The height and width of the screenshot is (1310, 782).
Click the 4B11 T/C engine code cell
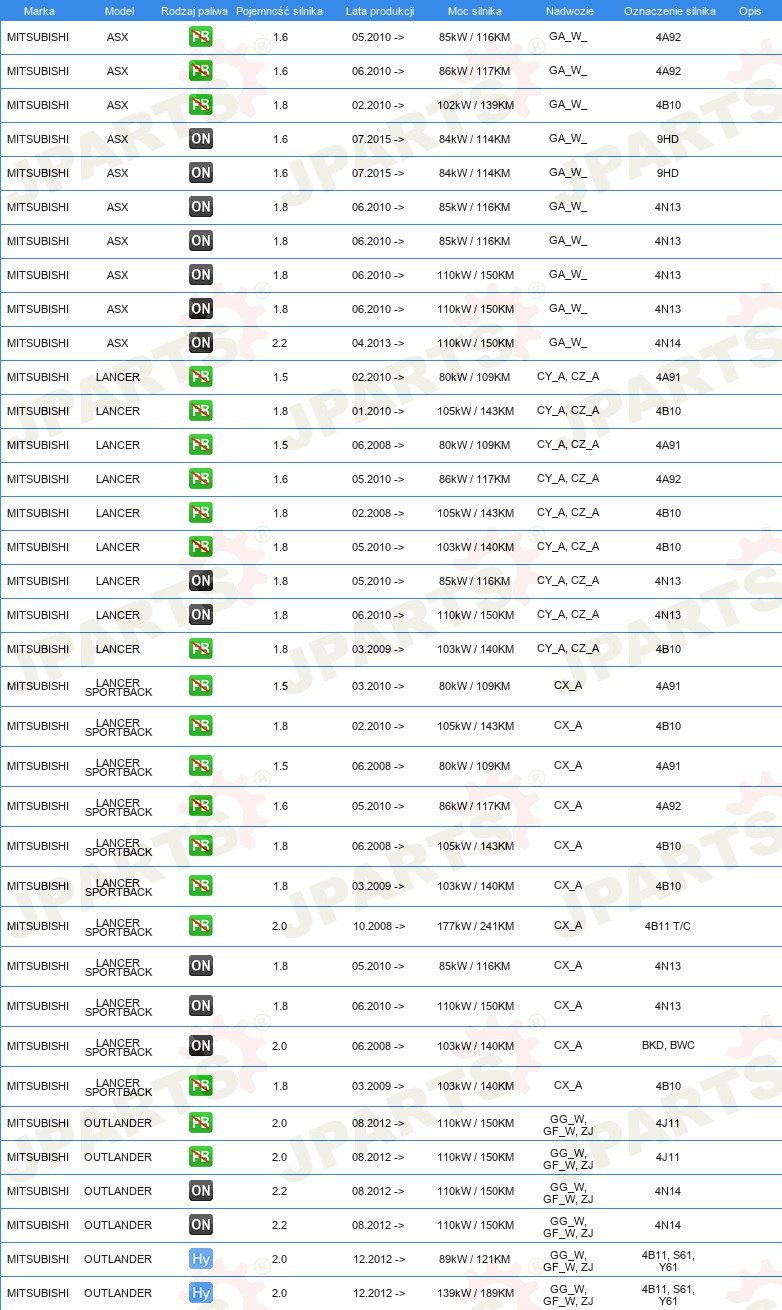click(x=668, y=926)
